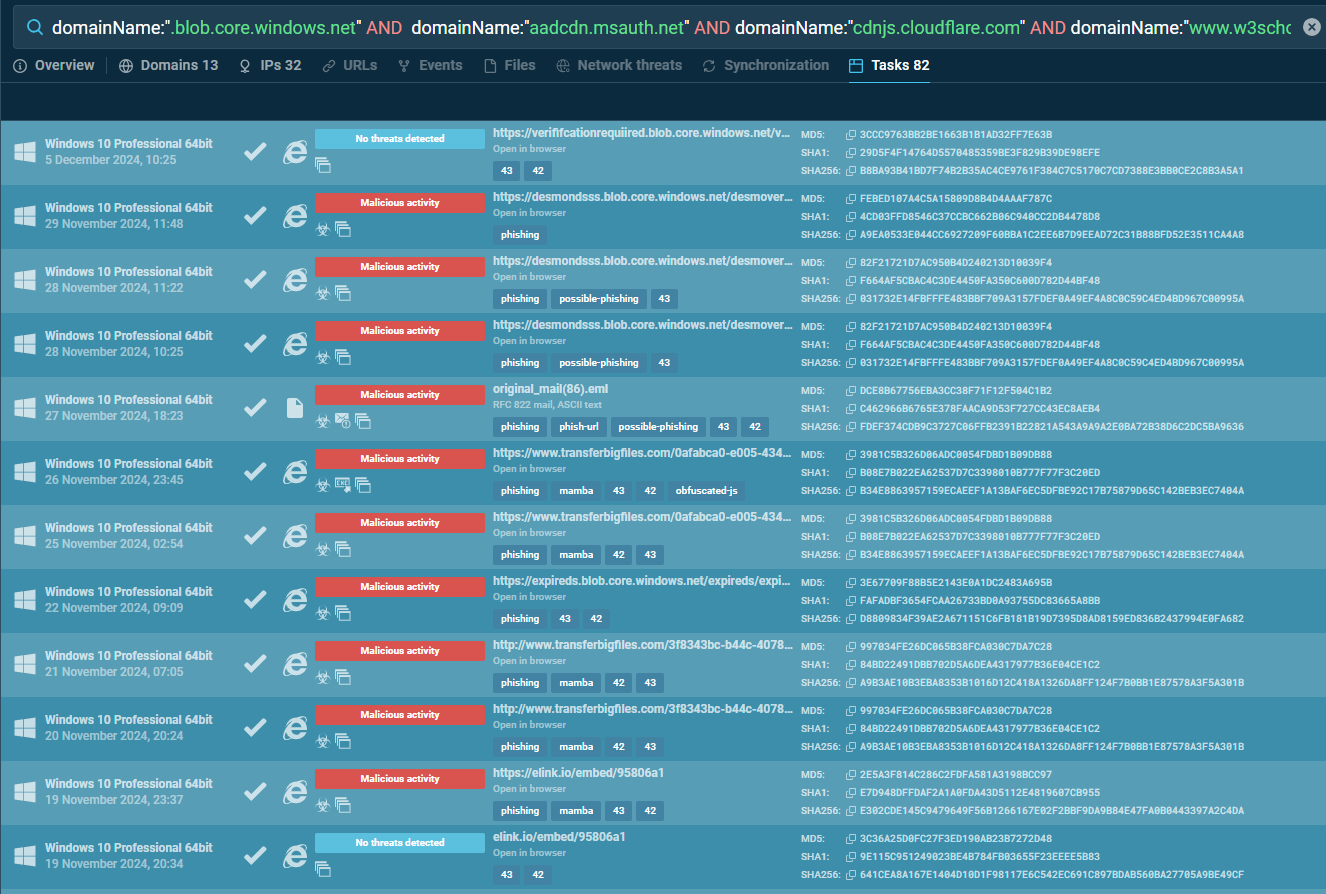Click the document icon on the original_mail(86).eml row

(295, 408)
